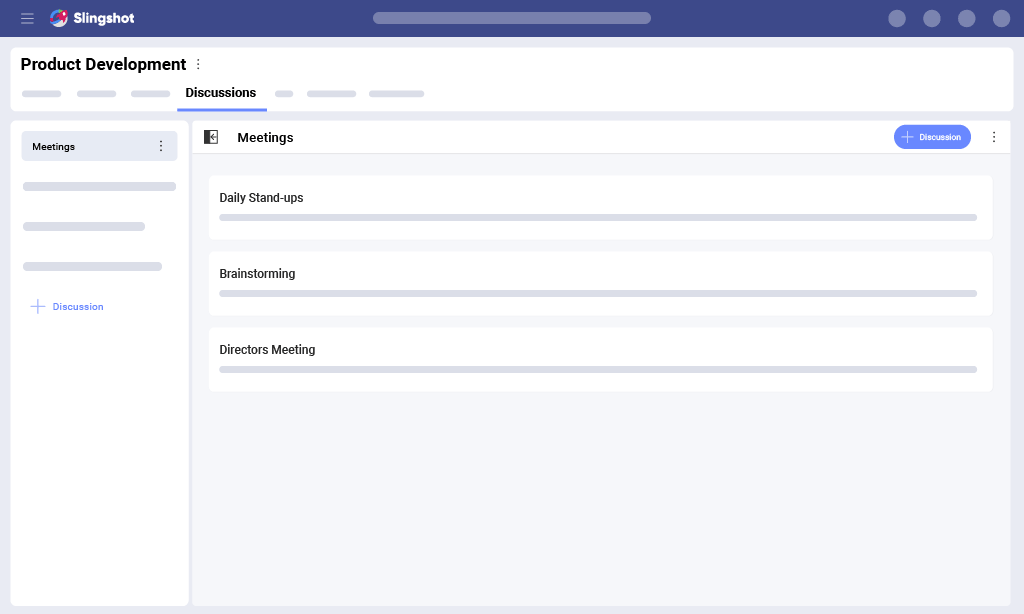Open the Brainstorming discussion

pyautogui.click(x=599, y=283)
